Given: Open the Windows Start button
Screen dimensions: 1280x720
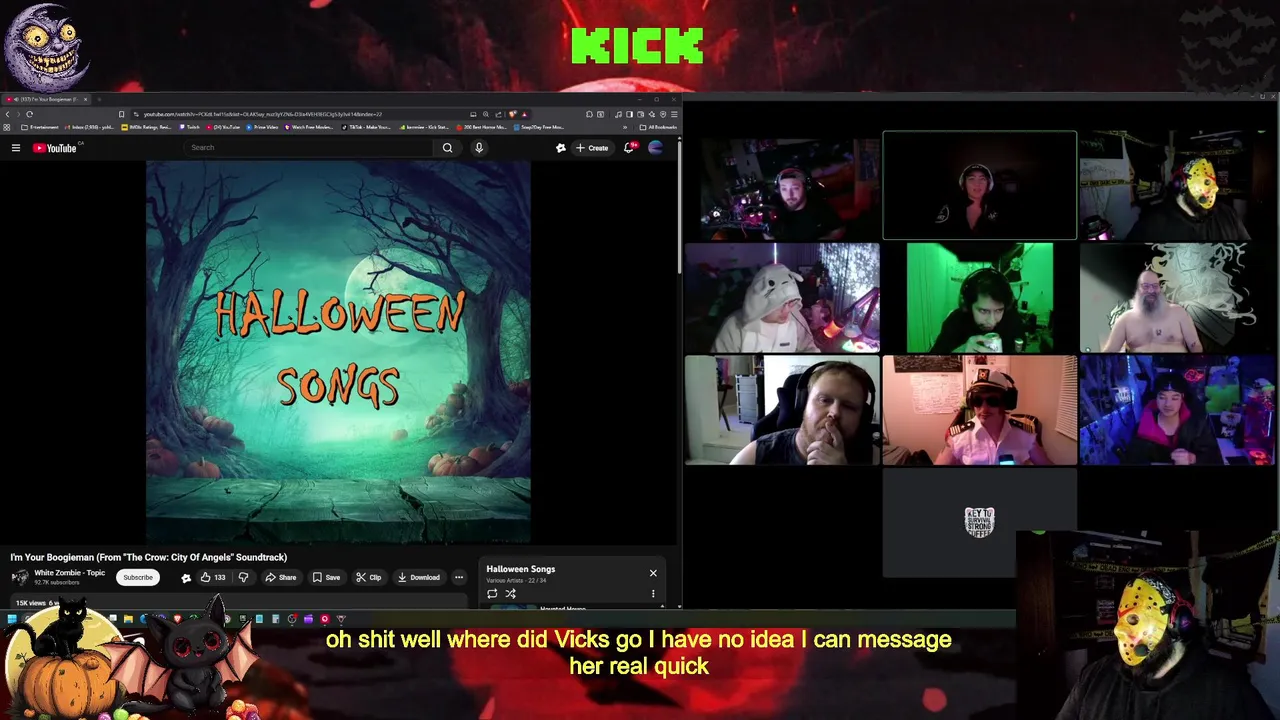Looking at the screenshot, I should [x=11, y=619].
